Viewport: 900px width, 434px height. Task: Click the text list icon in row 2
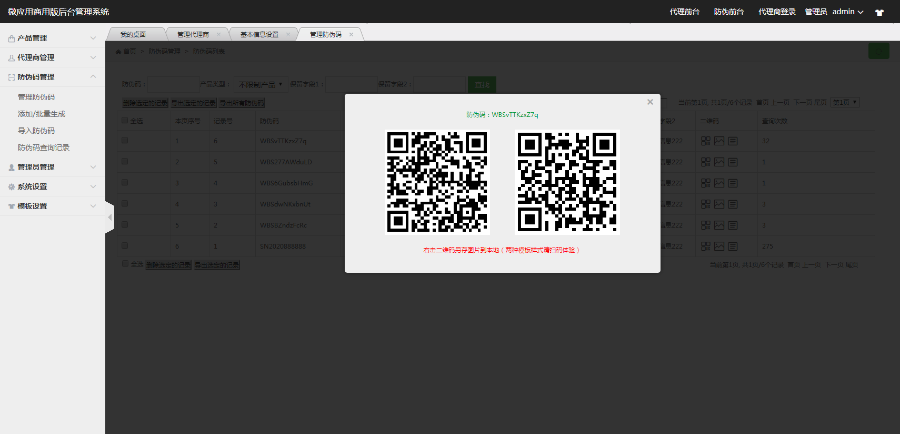pos(733,162)
